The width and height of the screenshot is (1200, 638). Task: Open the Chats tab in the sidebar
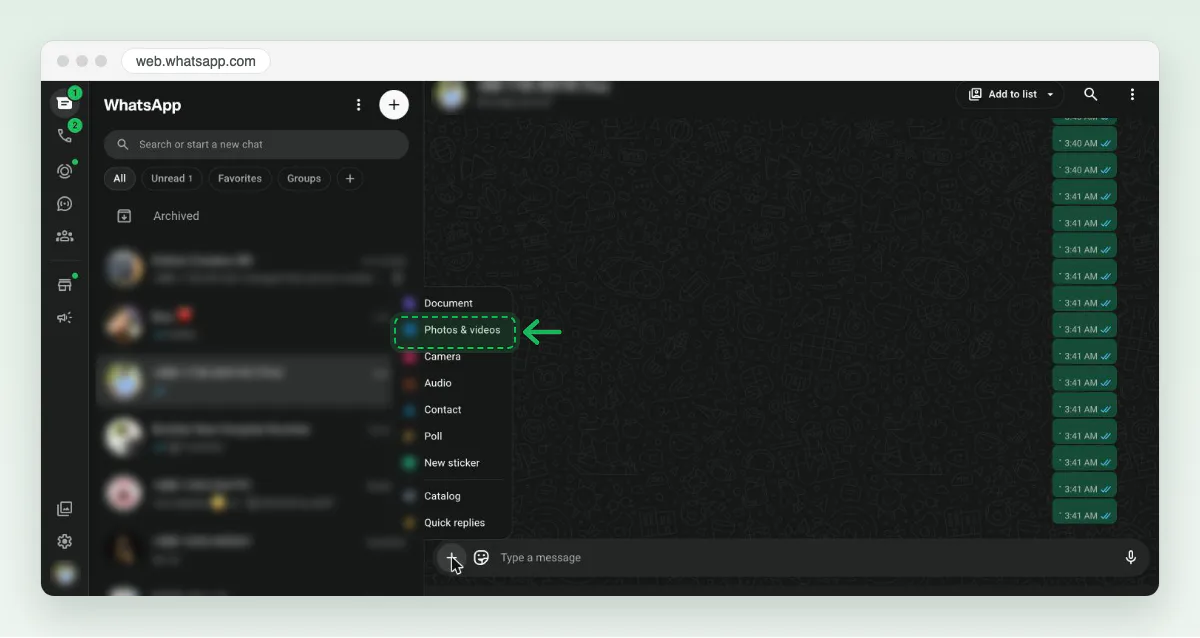pos(65,102)
